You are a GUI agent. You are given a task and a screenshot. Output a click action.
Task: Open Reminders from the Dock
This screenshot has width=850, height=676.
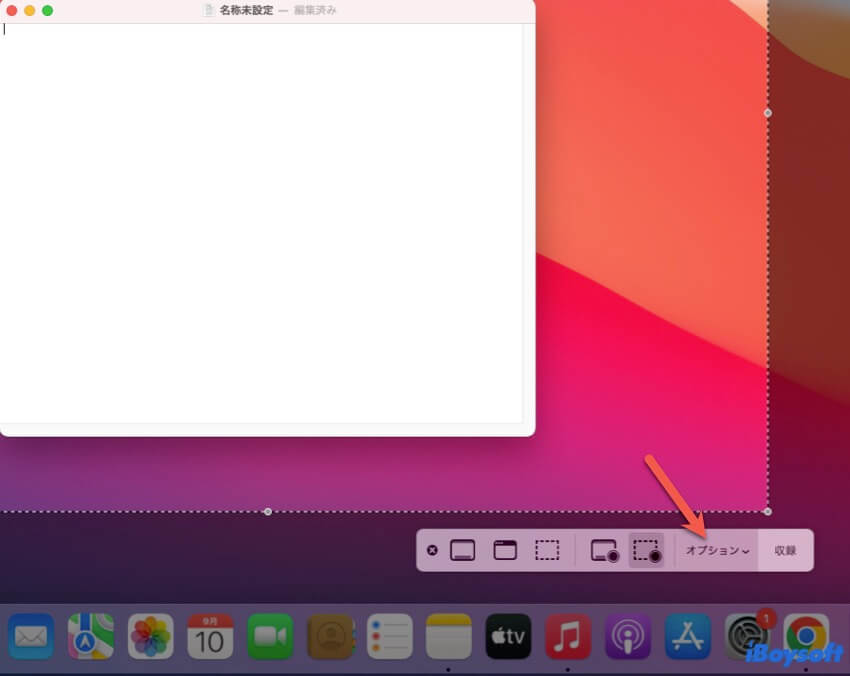click(x=389, y=636)
